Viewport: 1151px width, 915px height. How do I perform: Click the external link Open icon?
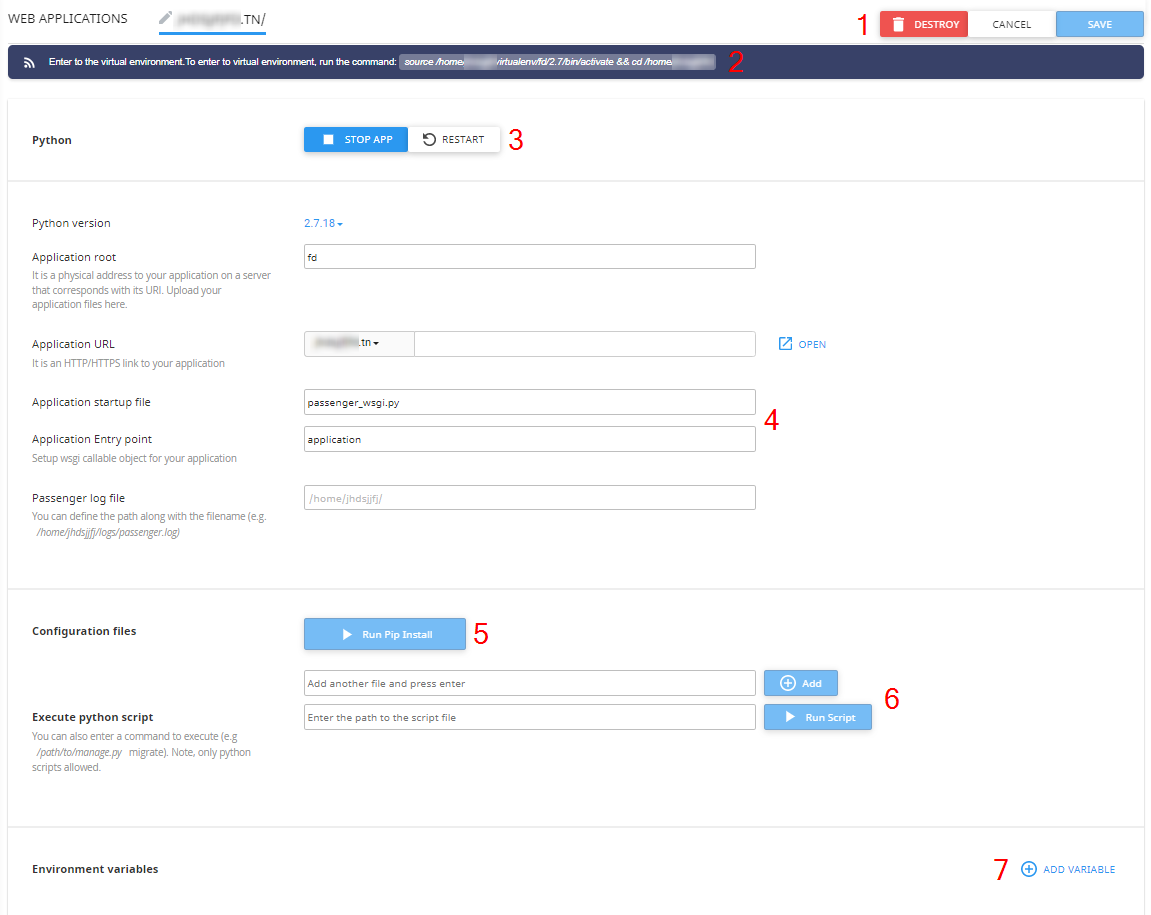tap(785, 344)
